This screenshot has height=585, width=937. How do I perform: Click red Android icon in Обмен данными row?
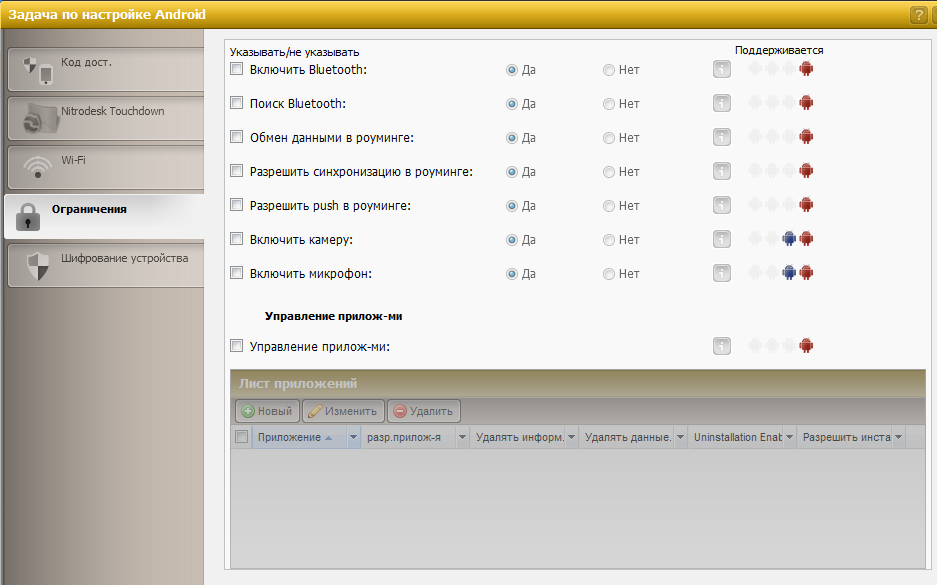pyautogui.click(x=806, y=137)
